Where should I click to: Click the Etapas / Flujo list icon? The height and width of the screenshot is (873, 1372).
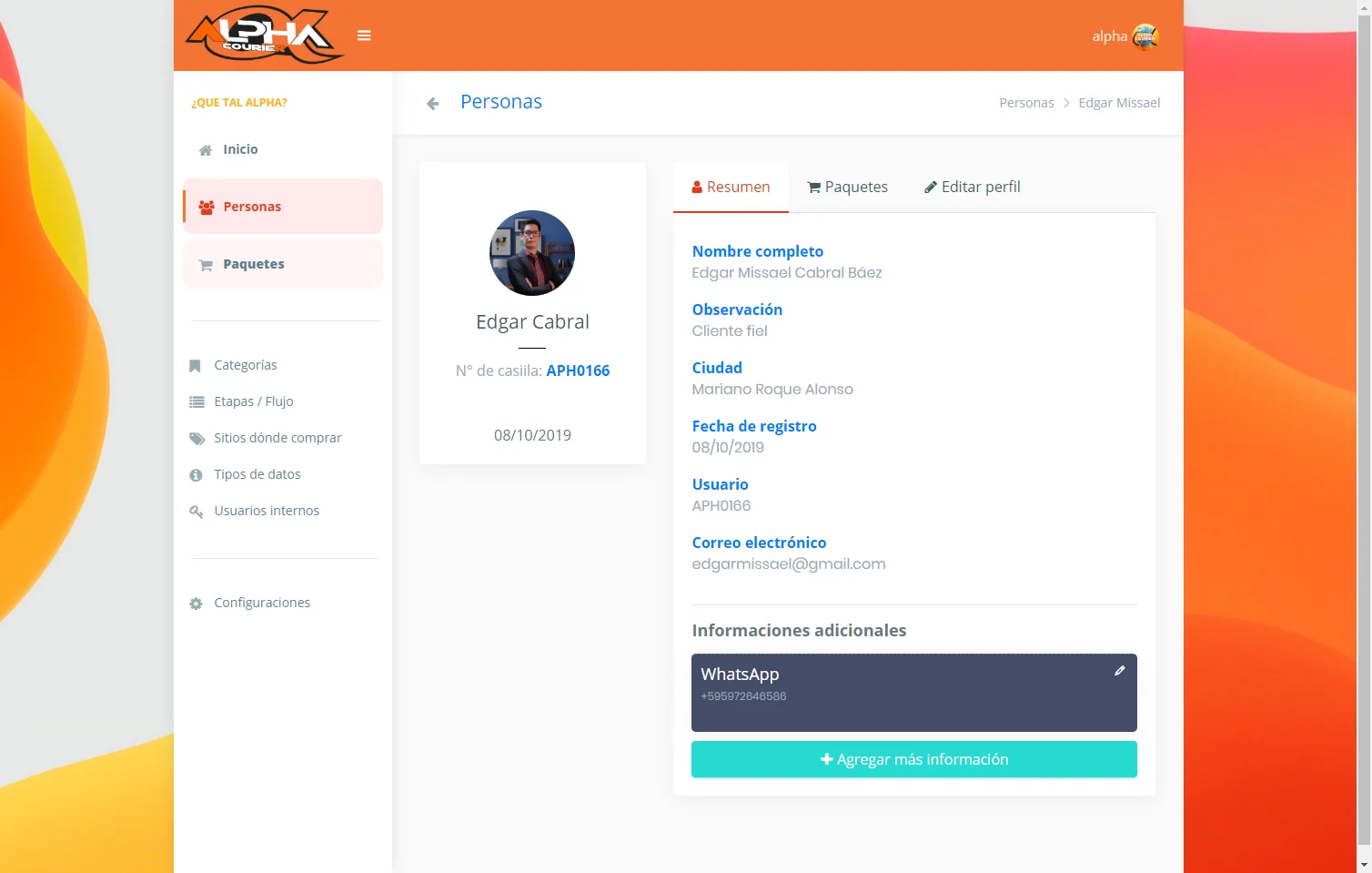click(197, 402)
